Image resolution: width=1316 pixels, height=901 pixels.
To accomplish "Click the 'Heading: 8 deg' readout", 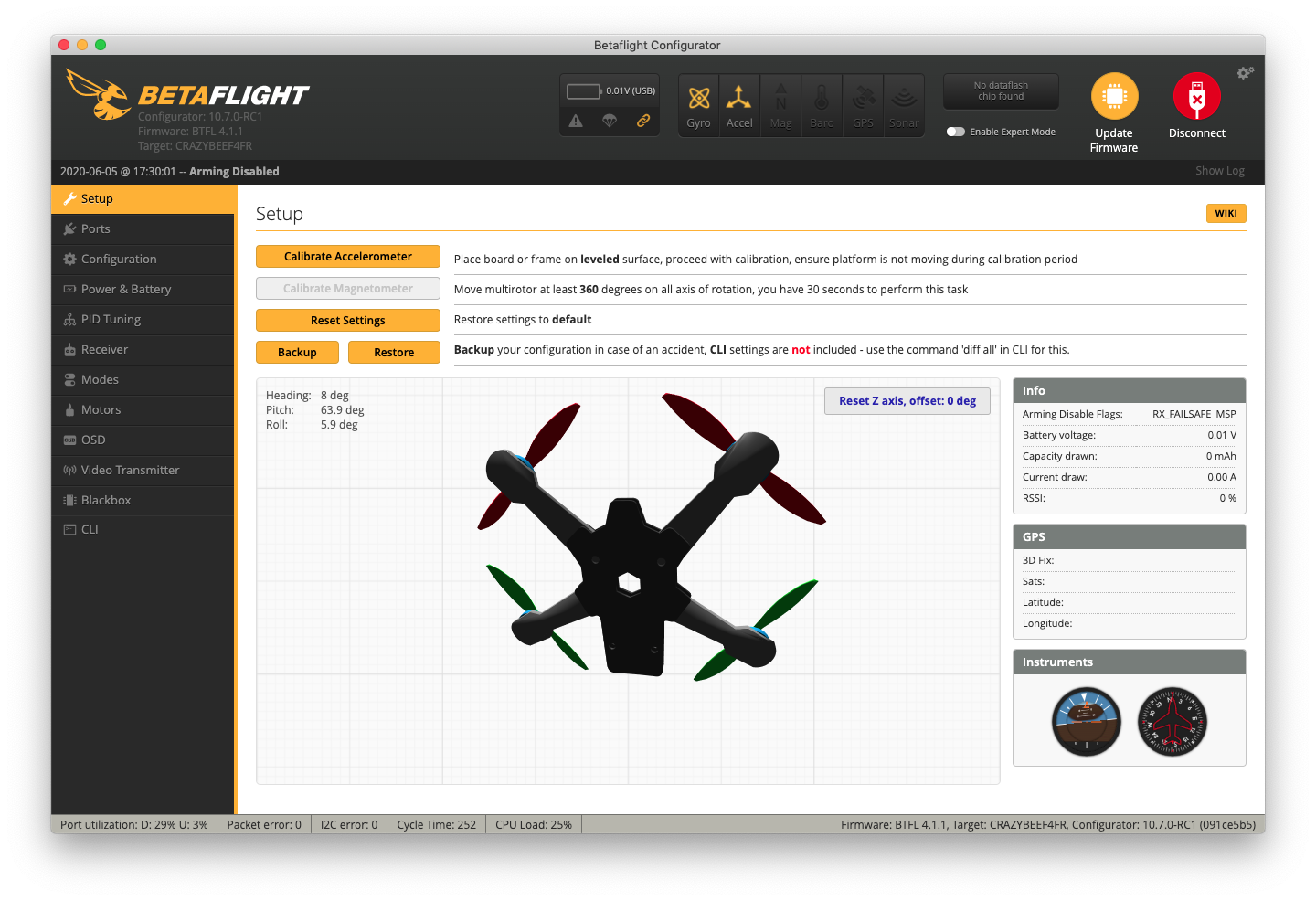I will (307, 396).
